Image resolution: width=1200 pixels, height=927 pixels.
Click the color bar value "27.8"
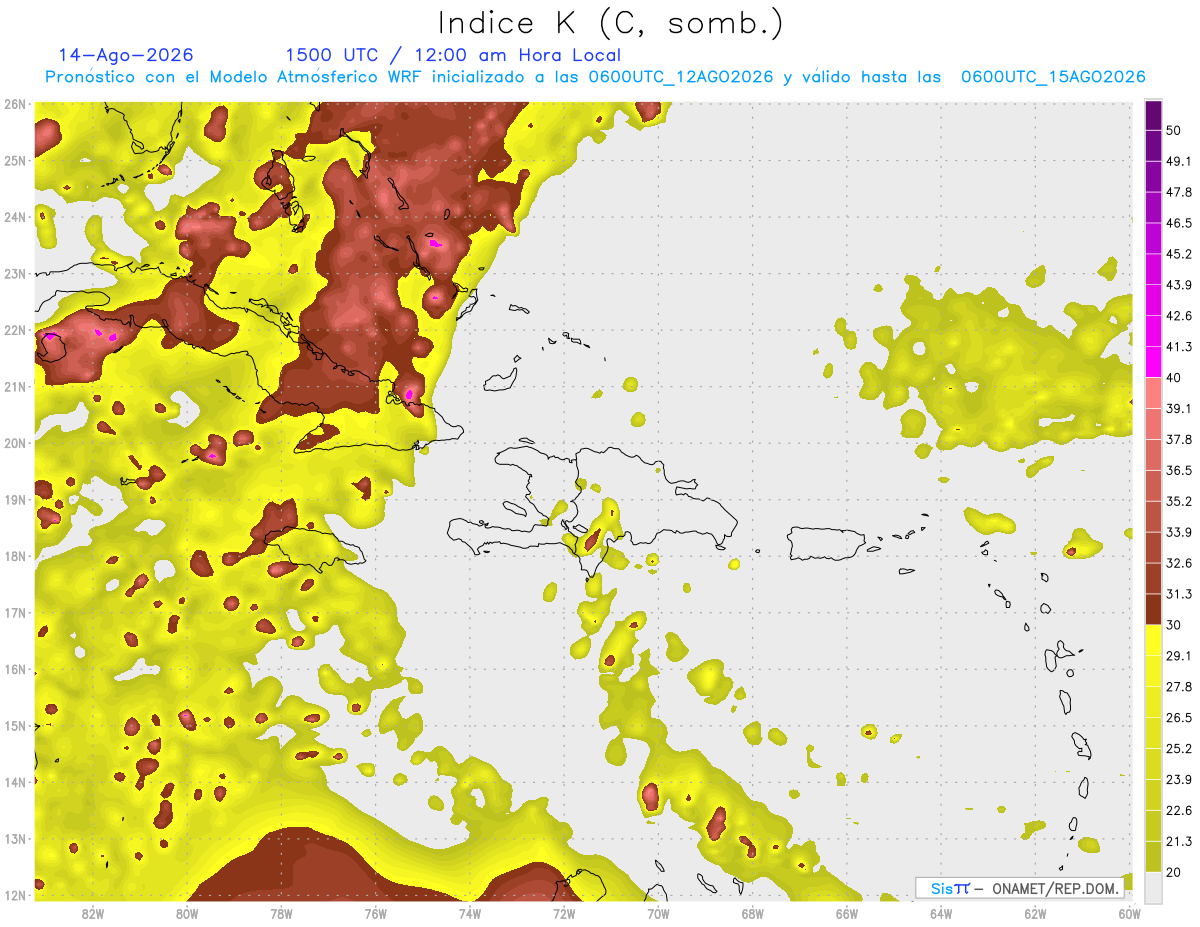[x=1178, y=686]
